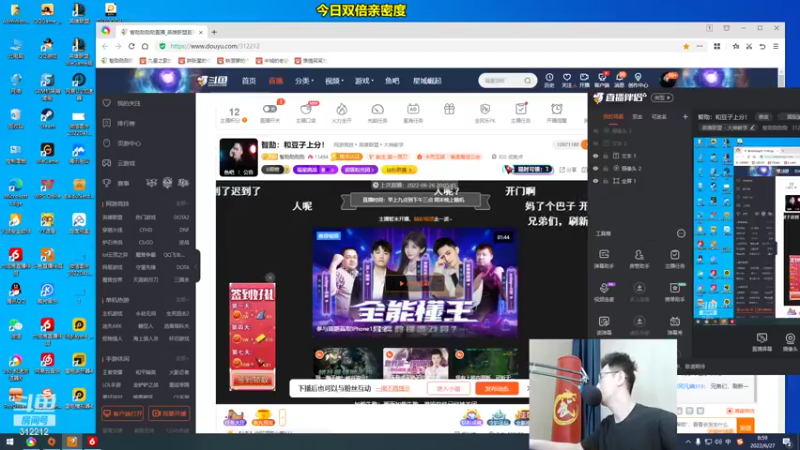Open 创作中心 icon in Douyu header
Viewport: 800px width, 450px height.
click(x=638, y=78)
